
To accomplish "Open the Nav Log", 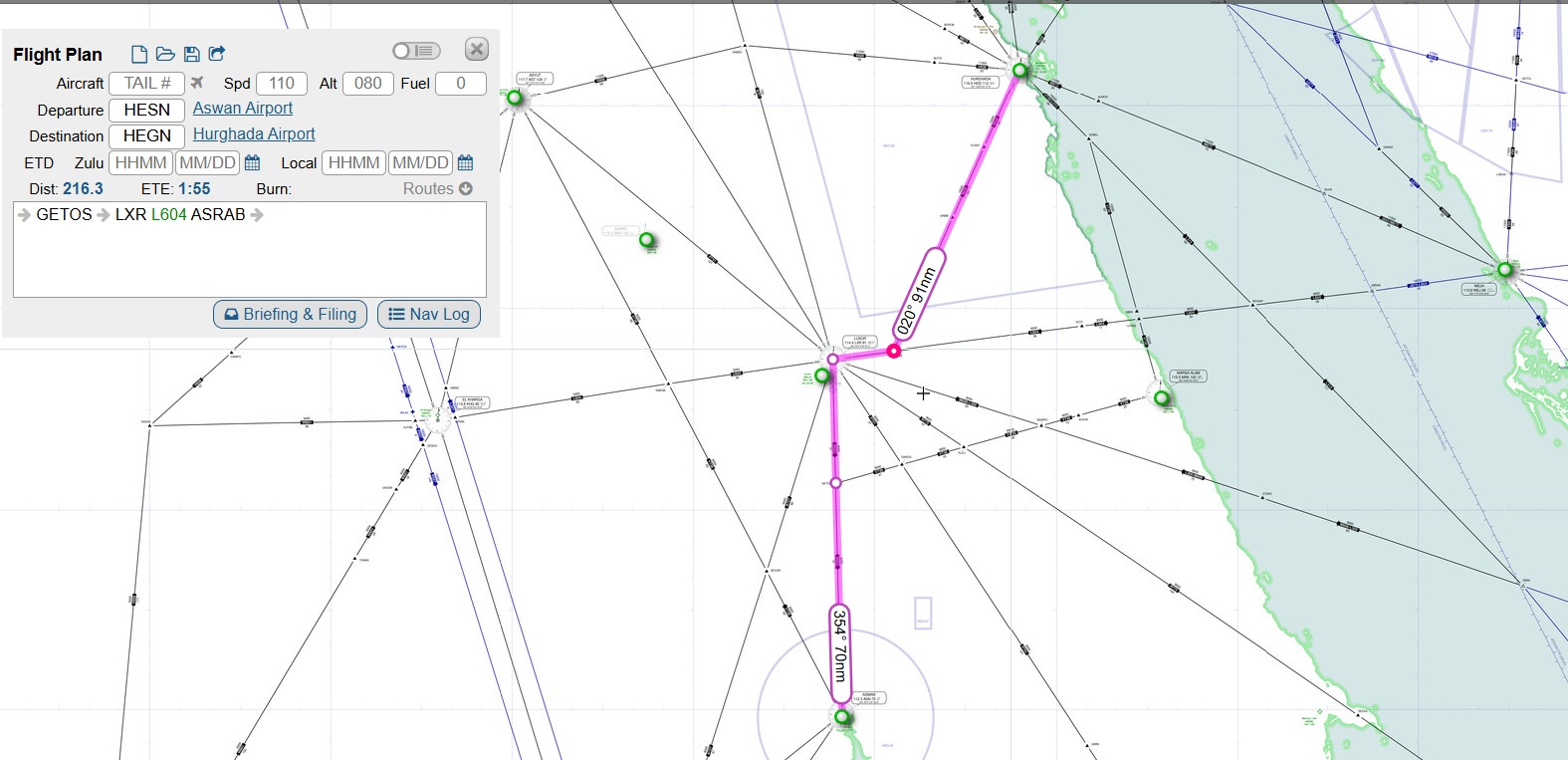I will (x=429, y=314).
